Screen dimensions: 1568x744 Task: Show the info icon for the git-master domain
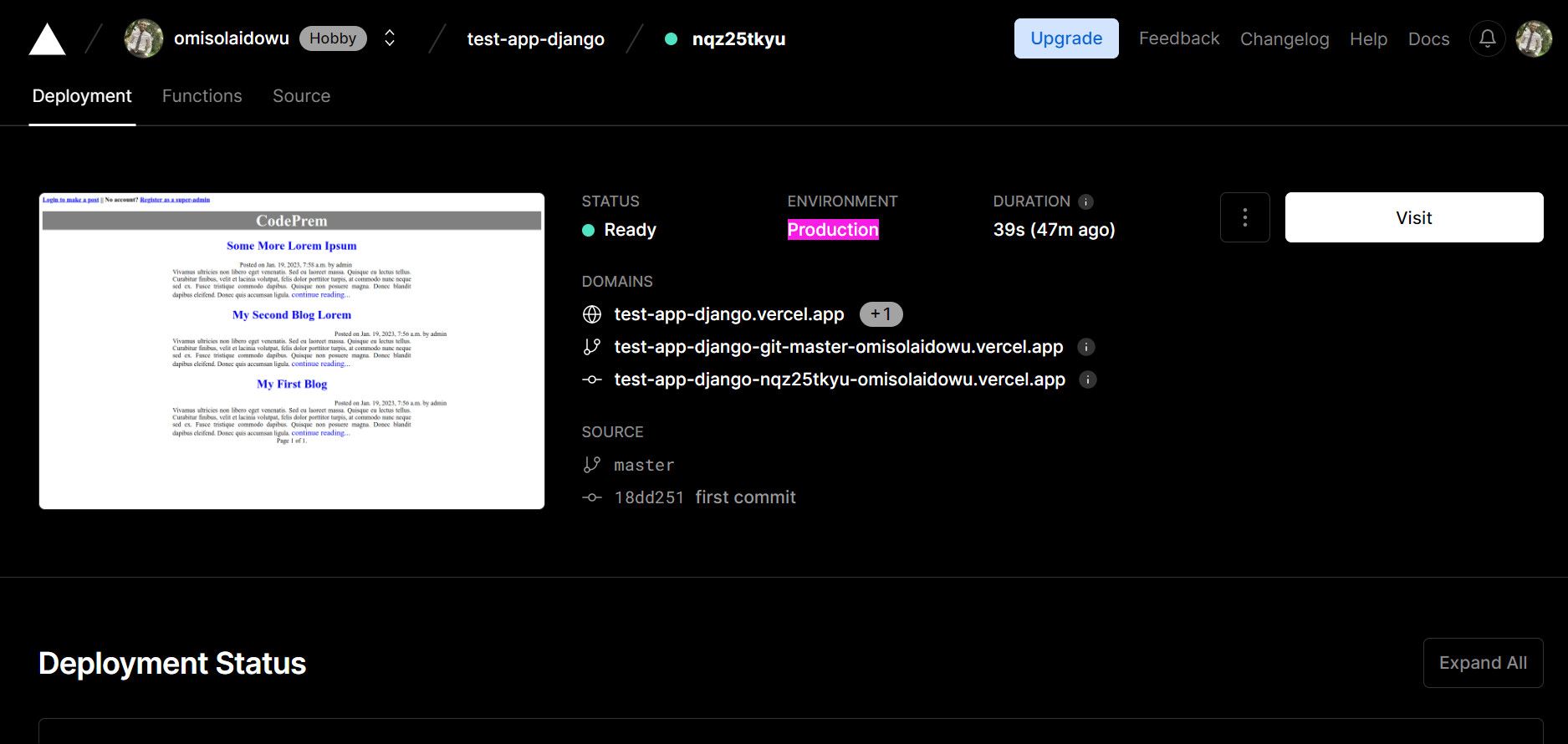point(1085,347)
